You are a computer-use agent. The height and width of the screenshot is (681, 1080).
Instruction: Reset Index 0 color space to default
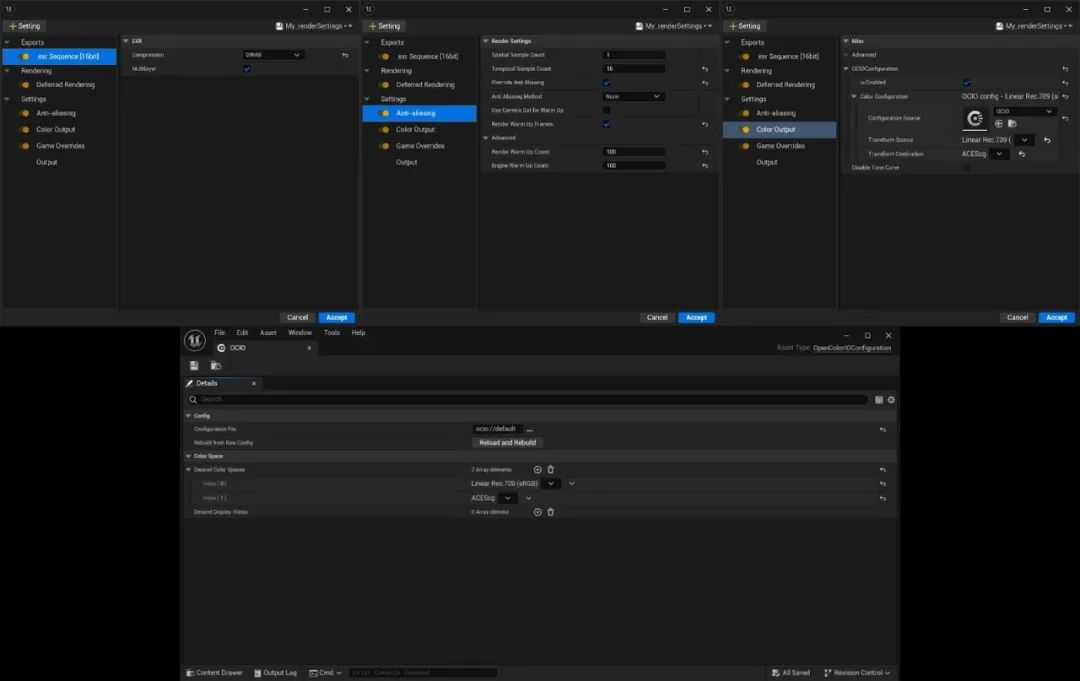[882, 484]
